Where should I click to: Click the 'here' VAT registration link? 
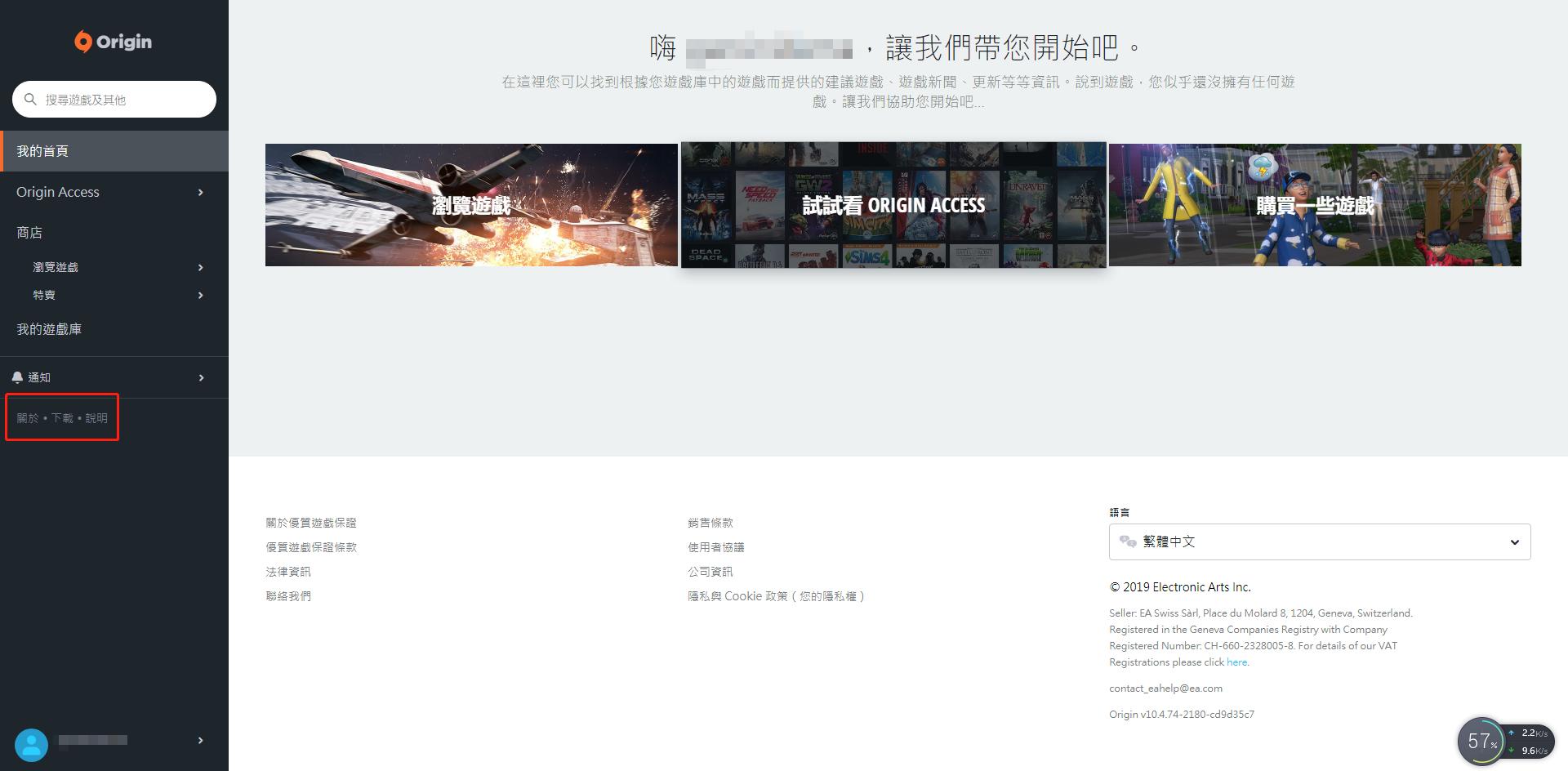1236,662
